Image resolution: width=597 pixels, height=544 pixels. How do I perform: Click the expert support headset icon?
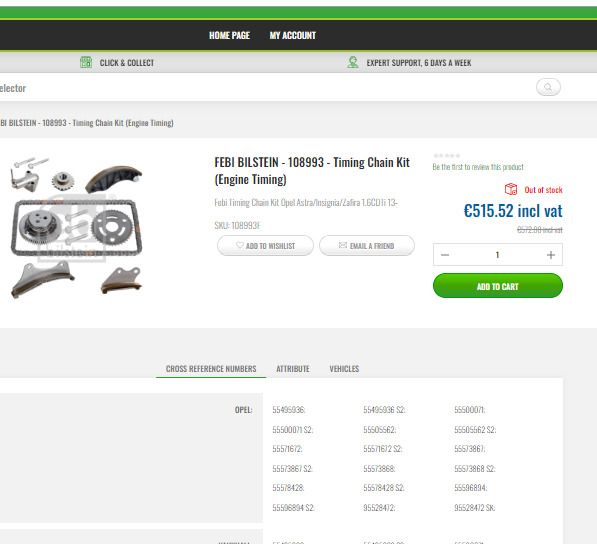click(353, 62)
